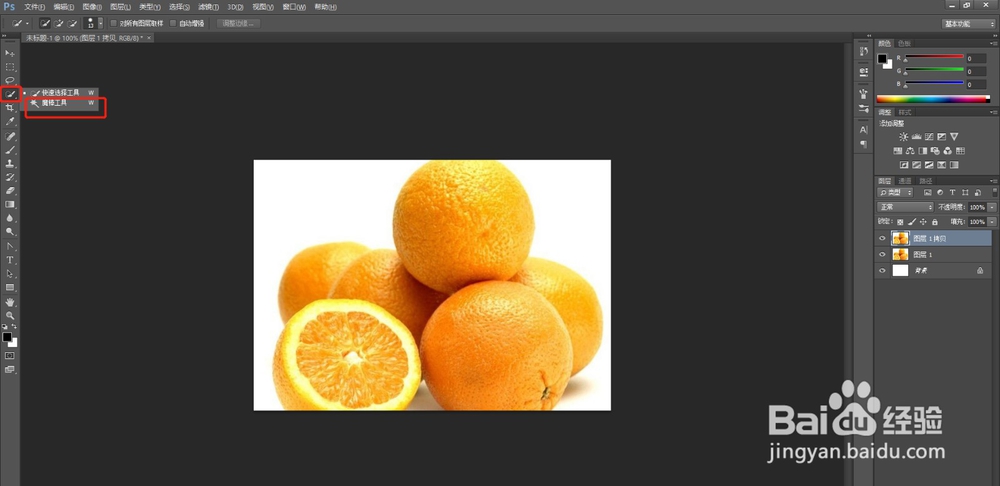Click the green G color slider
Image resolution: width=1000 pixels, height=486 pixels.
pyautogui.click(x=934, y=70)
